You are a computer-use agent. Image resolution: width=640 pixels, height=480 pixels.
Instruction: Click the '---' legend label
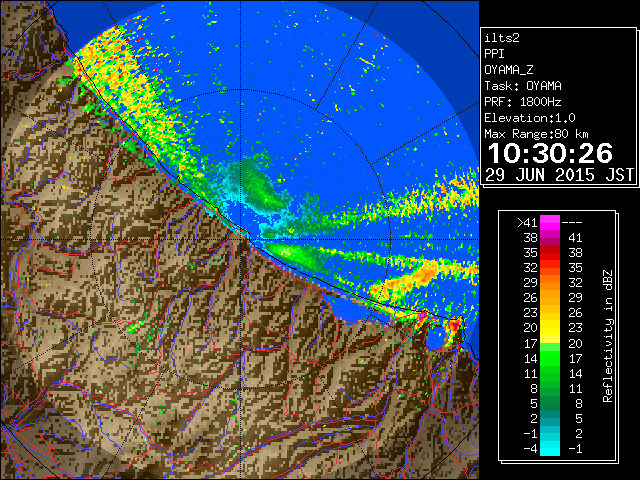click(x=572, y=223)
